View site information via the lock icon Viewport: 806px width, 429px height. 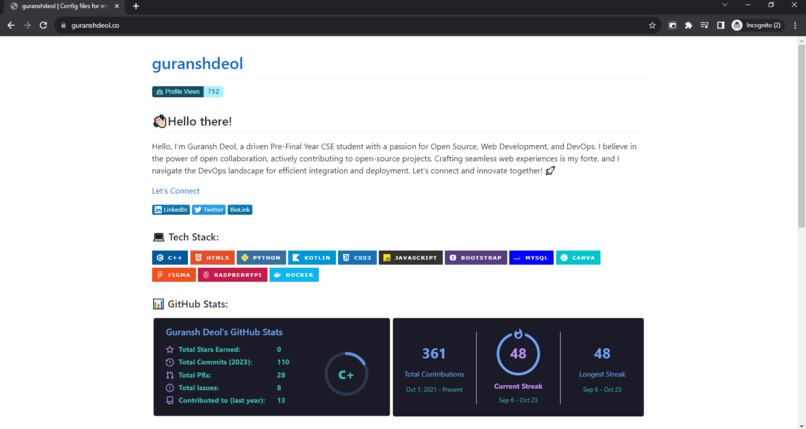point(63,25)
